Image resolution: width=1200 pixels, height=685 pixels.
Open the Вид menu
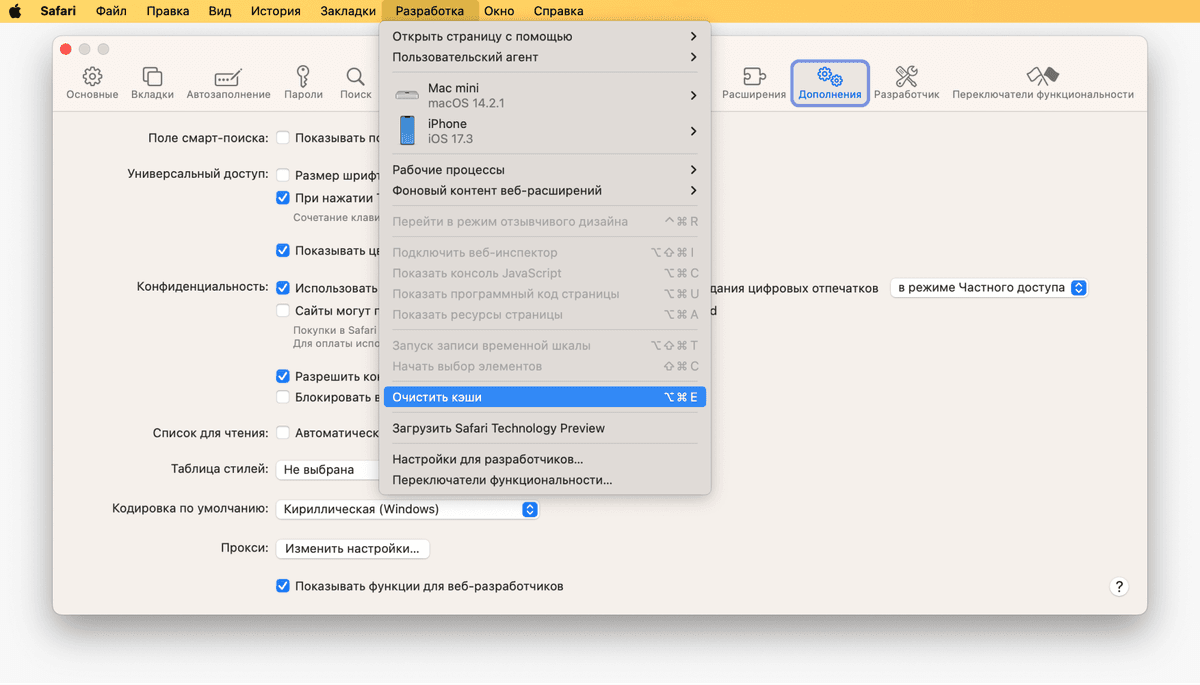click(222, 11)
